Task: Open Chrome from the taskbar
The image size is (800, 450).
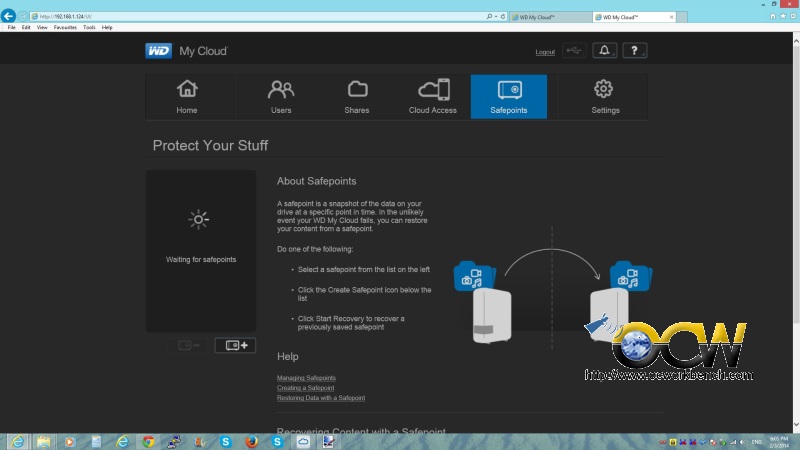Action: tap(148, 441)
